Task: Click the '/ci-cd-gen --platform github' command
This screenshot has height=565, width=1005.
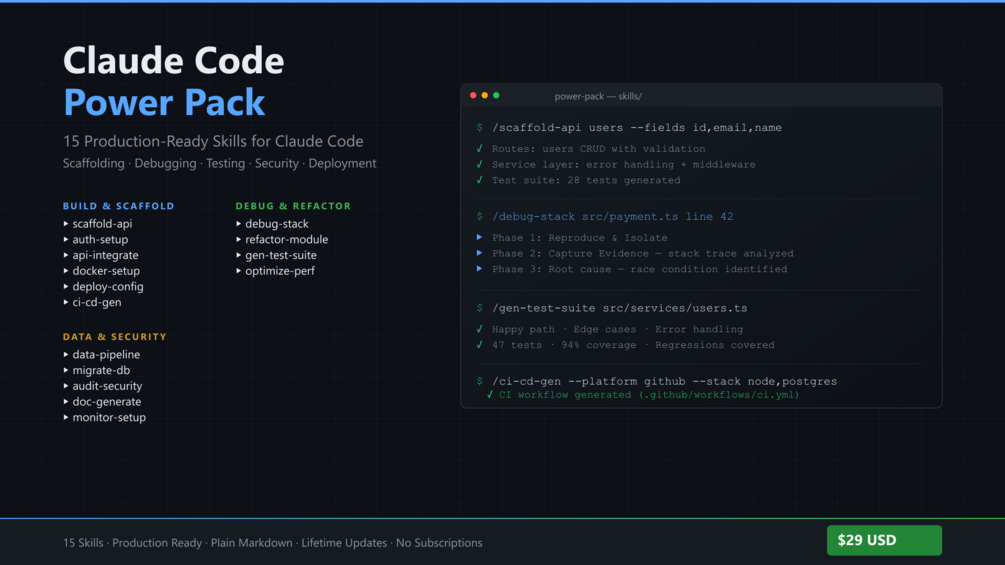Action: coord(664,381)
